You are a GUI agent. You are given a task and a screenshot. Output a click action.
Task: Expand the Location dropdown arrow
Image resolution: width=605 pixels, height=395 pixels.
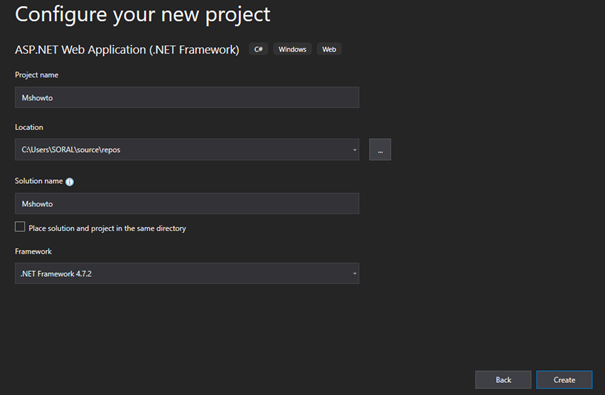point(354,150)
